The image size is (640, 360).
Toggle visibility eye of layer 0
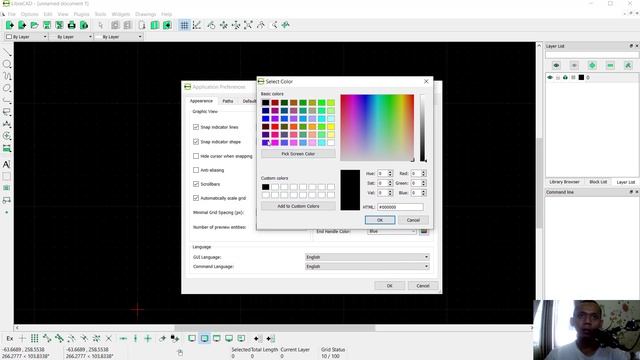point(550,77)
